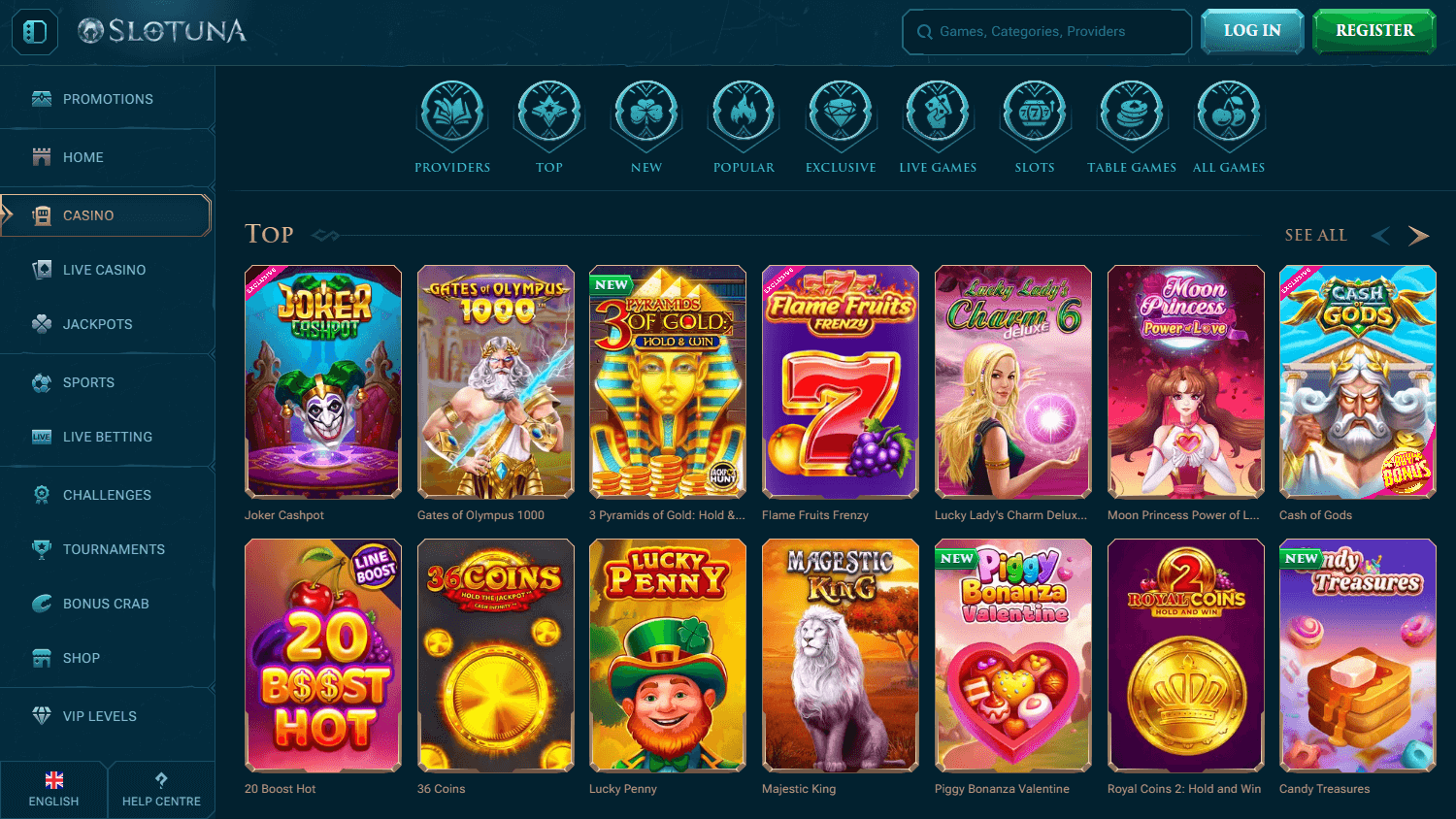Collapse the sidebar using the top-left toggle
Image resolution: width=1456 pixels, height=819 pixels.
35,32
